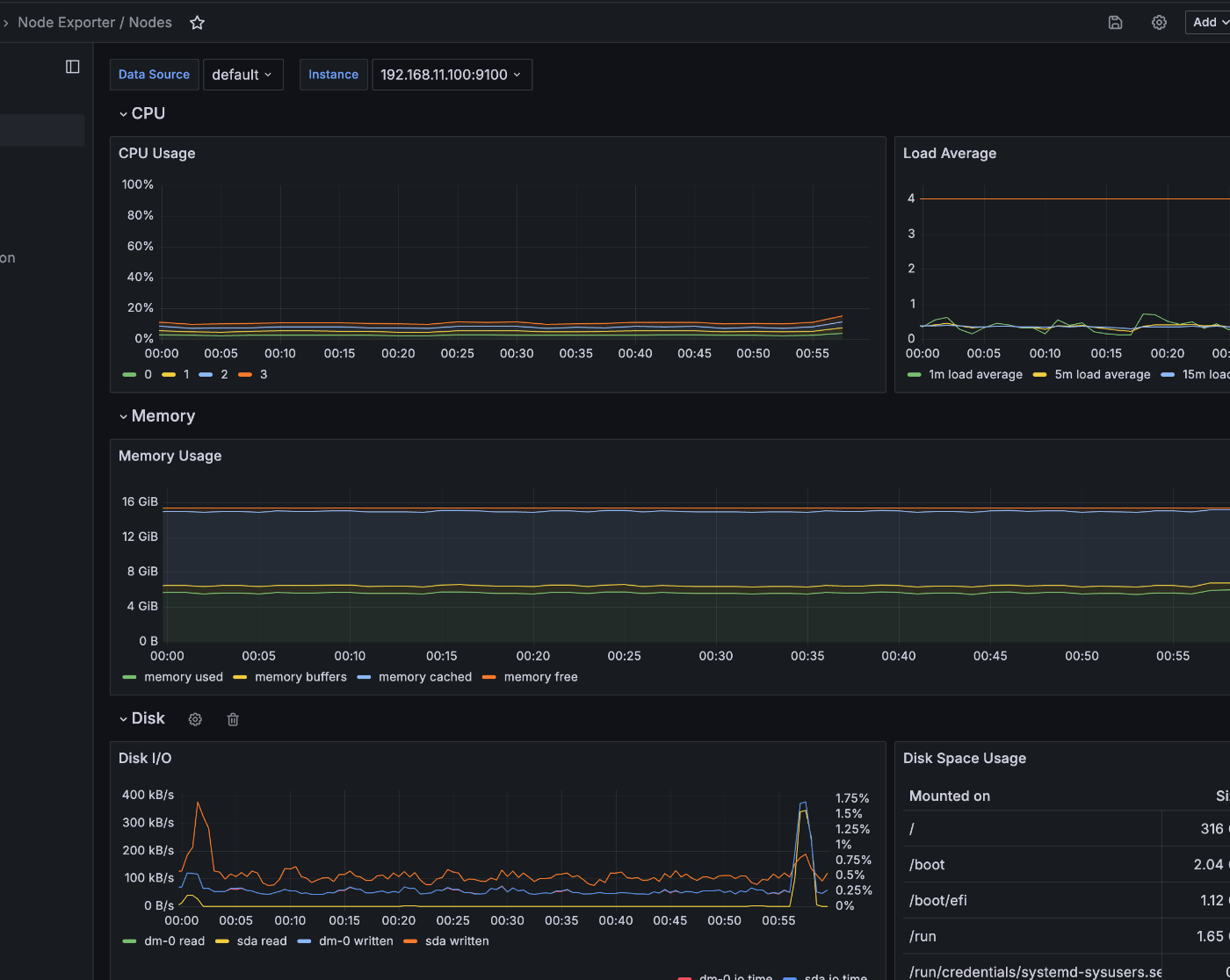Select the /boot/efi mount cell

click(x=1033, y=901)
